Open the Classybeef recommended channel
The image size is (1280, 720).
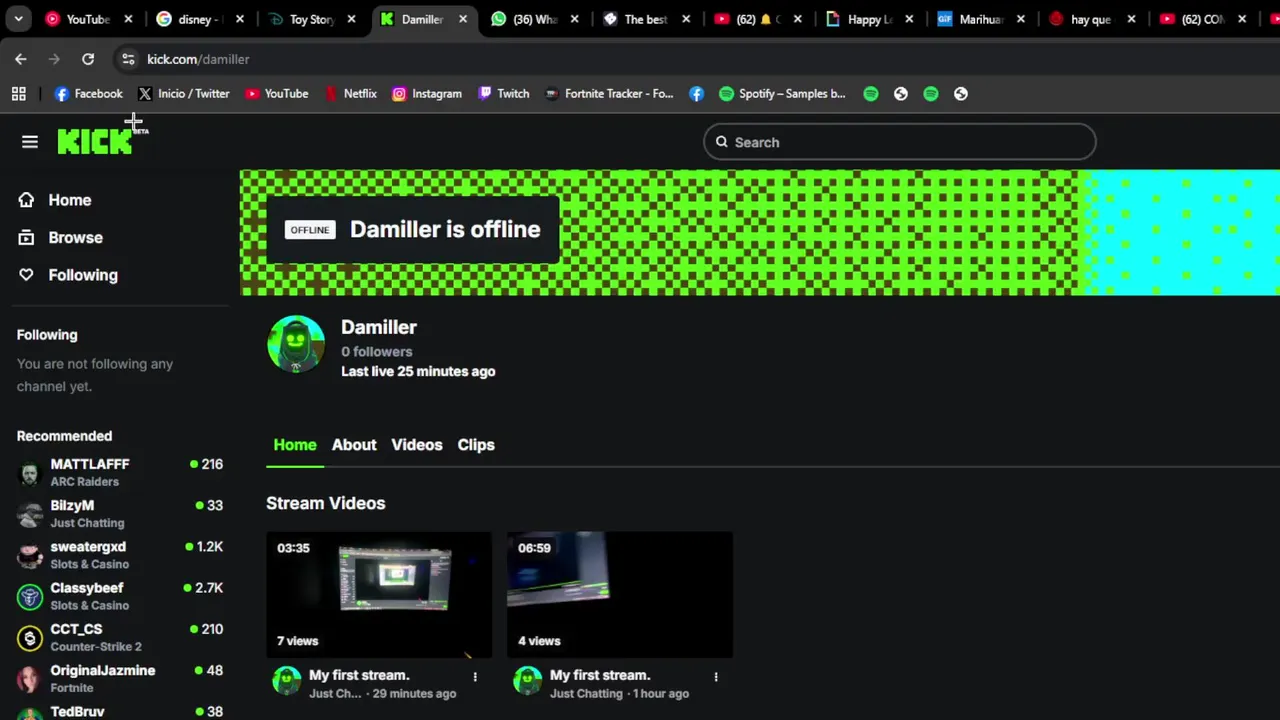tap(120, 596)
